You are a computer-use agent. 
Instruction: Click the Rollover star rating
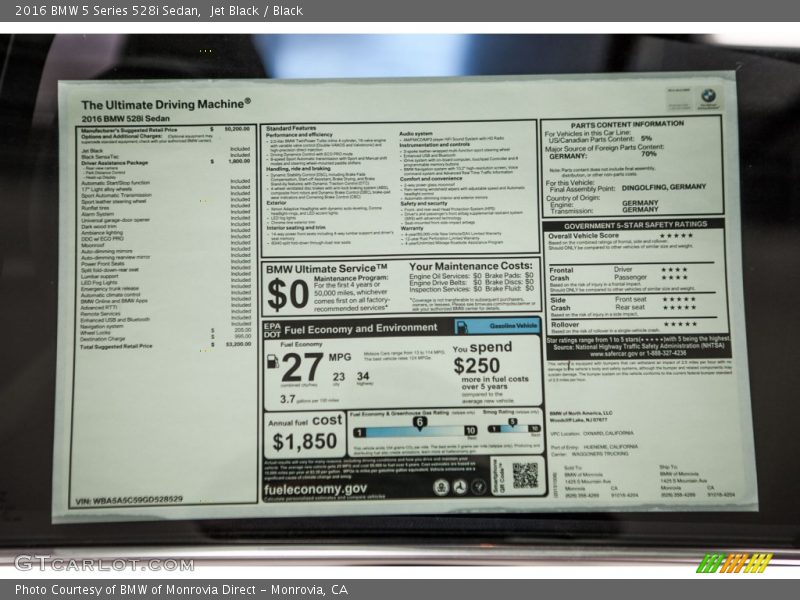(679, 324)
